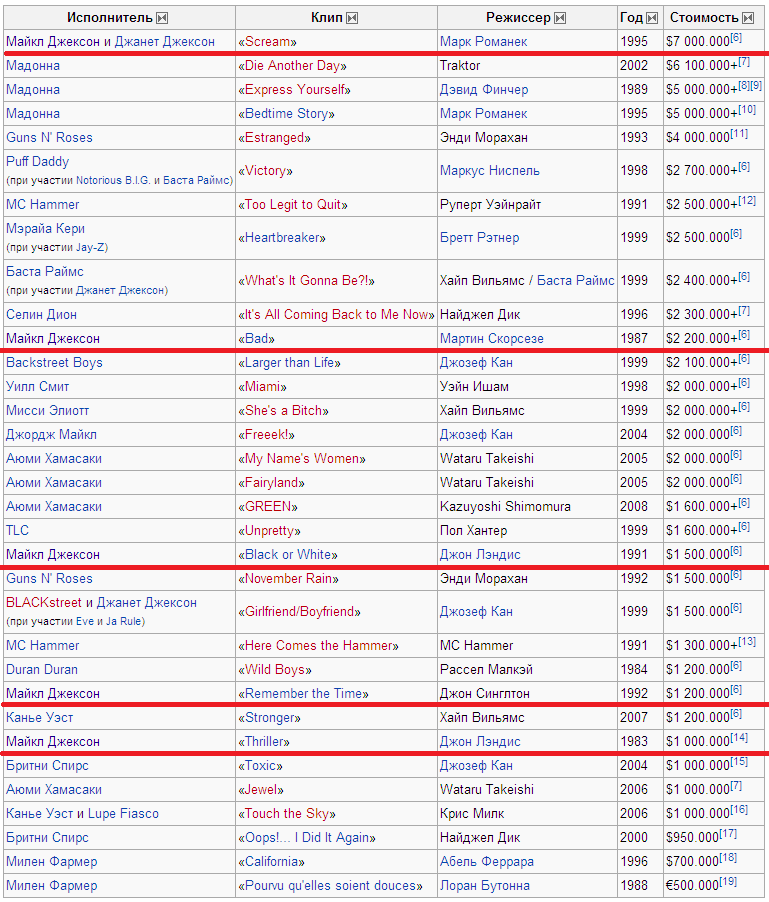Open «Oops!... I Did It Again» link

pos(307,838)
